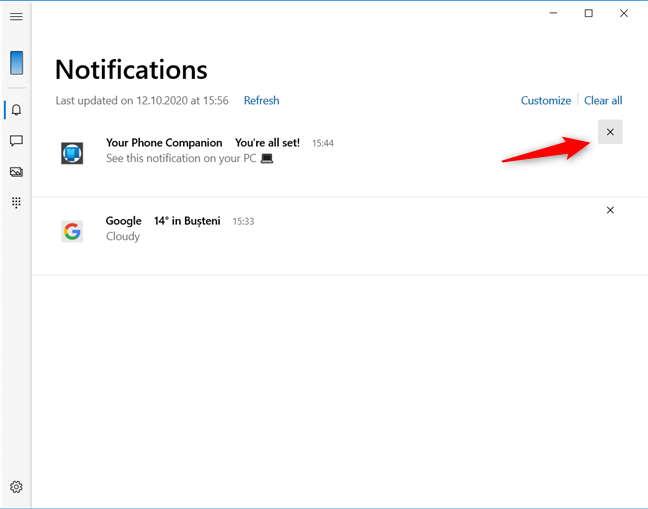The width and height of the screenshot is (648, 509).
Task: Refresh the notifications list
Action: 261,100
